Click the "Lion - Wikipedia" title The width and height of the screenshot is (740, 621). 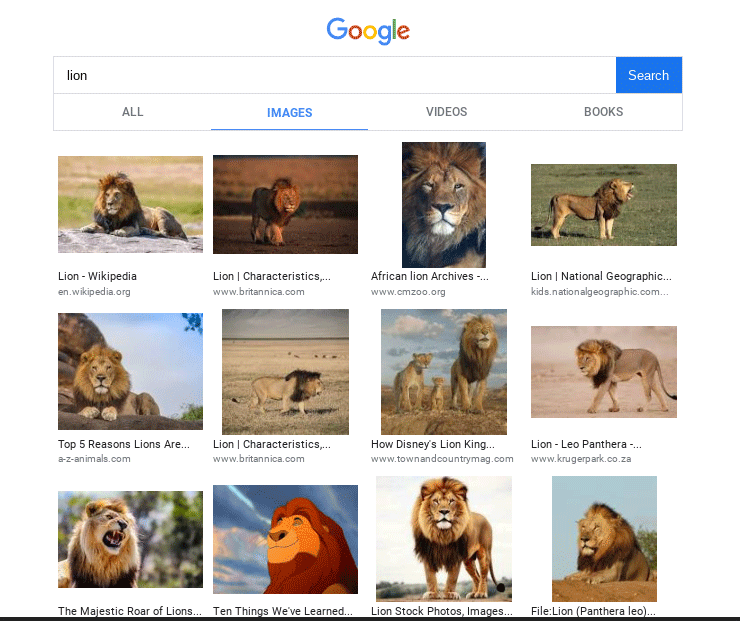click(97, 276)
